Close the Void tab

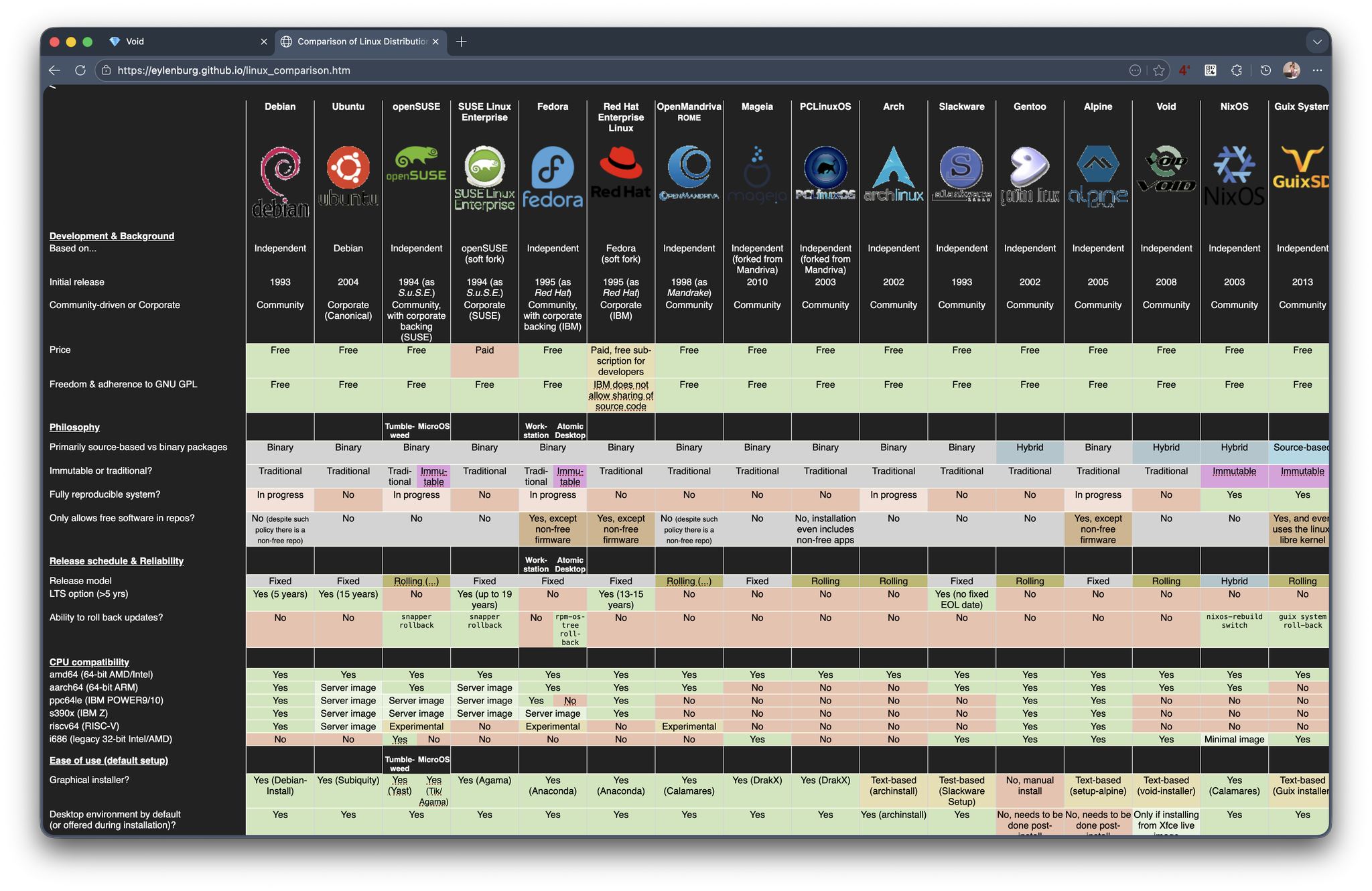pos(264,42)
